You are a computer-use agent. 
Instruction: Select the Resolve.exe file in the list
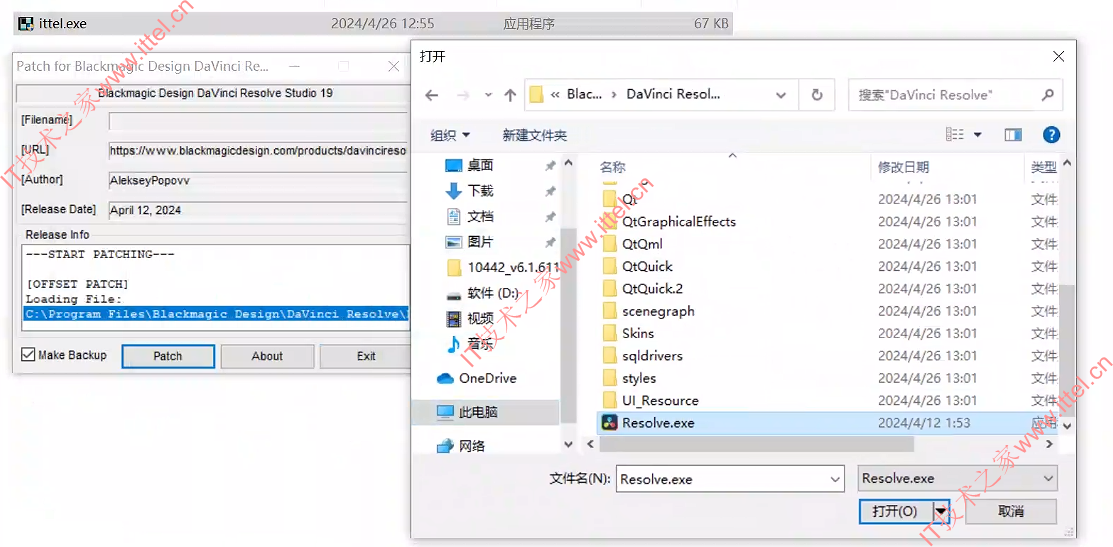[827, 423]
